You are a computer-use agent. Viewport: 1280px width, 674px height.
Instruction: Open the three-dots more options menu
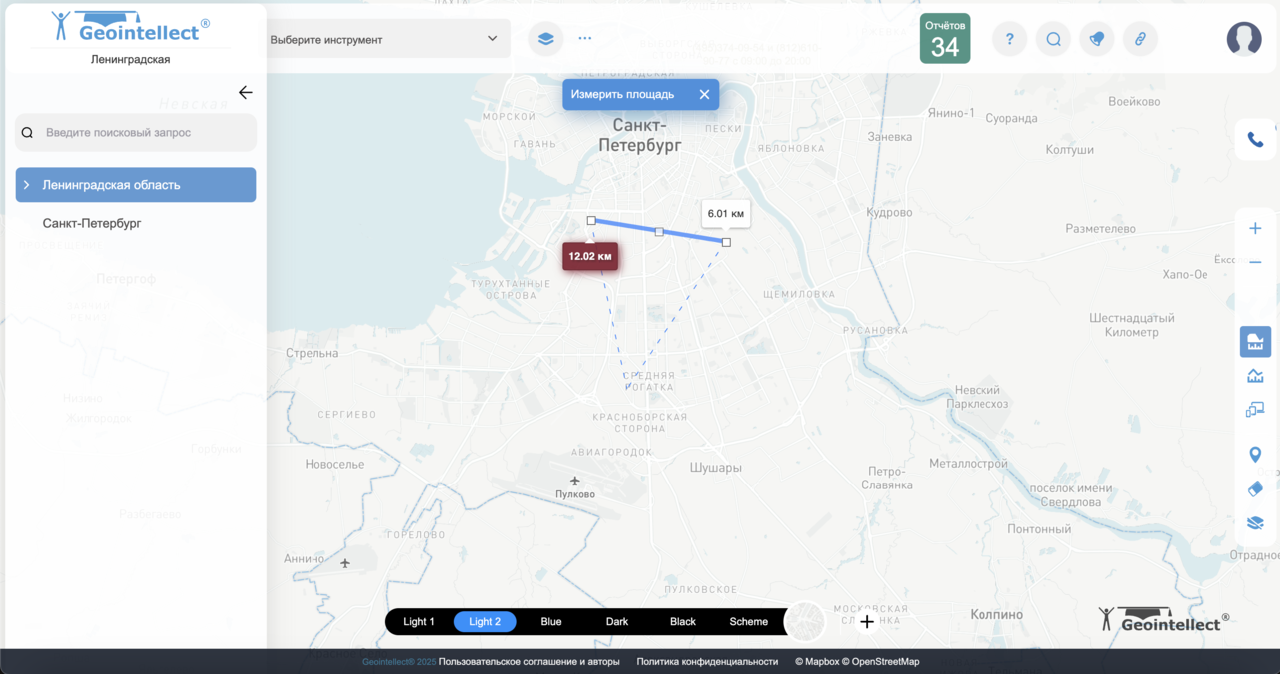(585, 39)
